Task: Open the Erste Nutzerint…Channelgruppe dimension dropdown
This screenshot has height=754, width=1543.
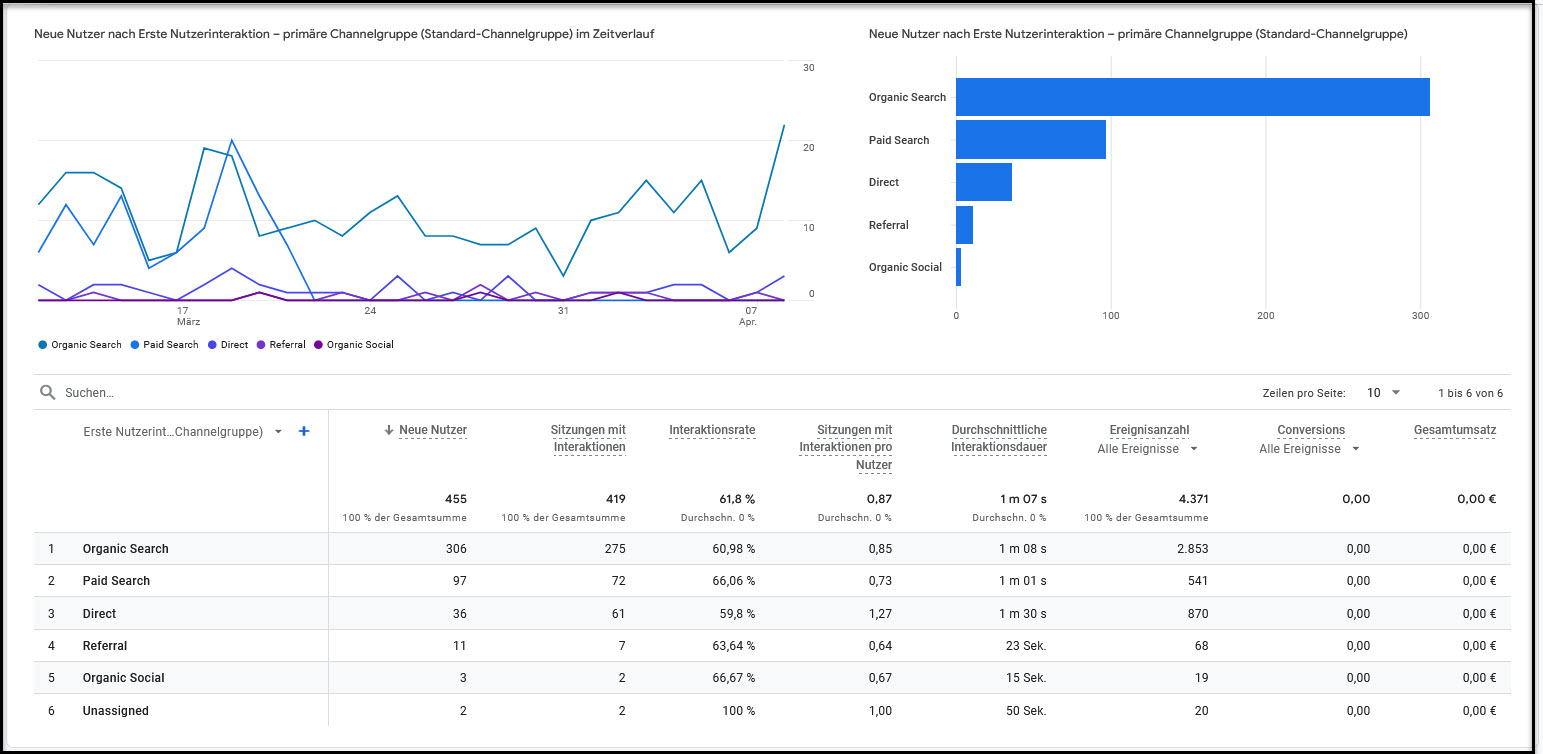Action: [x=182, y=432]
